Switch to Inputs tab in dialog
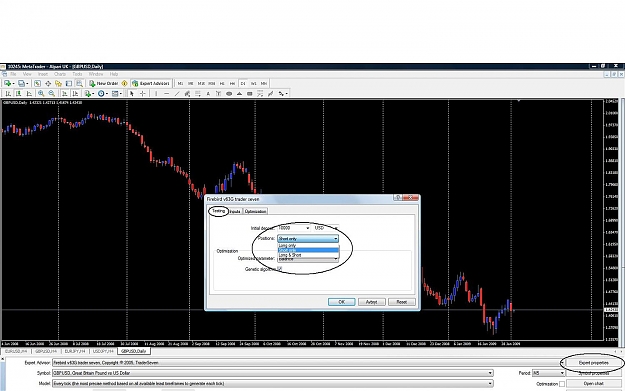The image size is (625, 391). (235, 211)
